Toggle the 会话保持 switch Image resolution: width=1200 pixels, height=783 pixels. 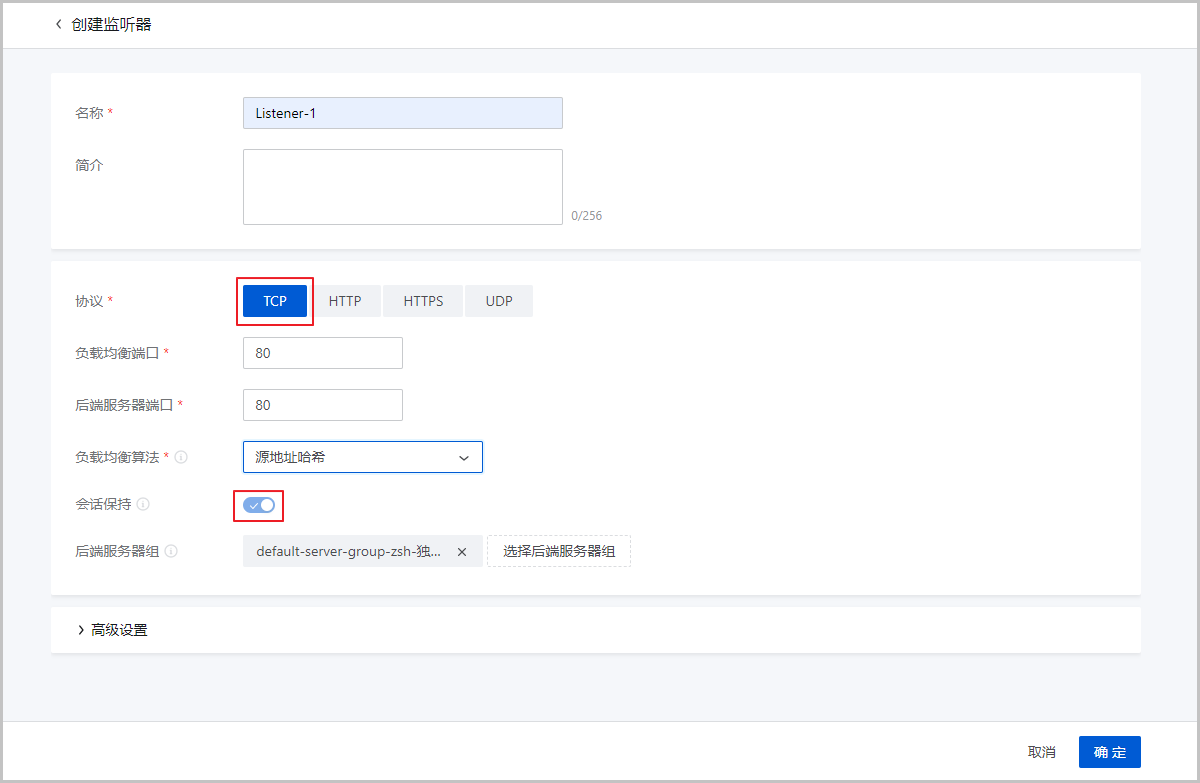point(259,505)
